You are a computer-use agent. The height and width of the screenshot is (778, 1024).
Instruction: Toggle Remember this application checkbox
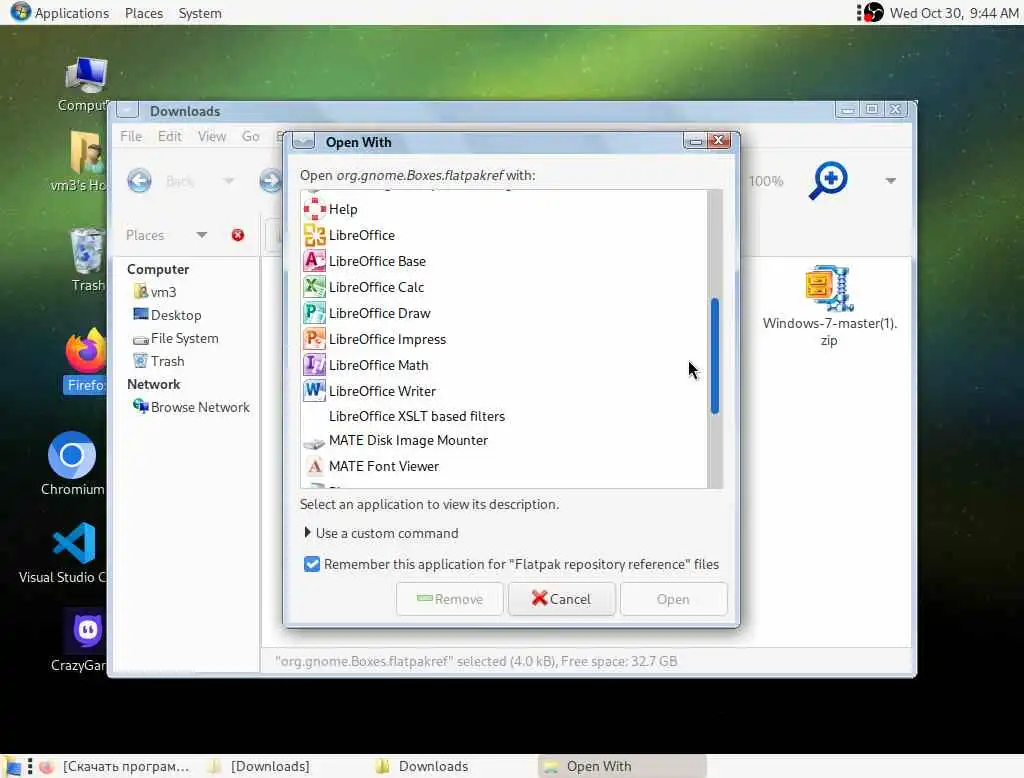(x=312, y=564)
